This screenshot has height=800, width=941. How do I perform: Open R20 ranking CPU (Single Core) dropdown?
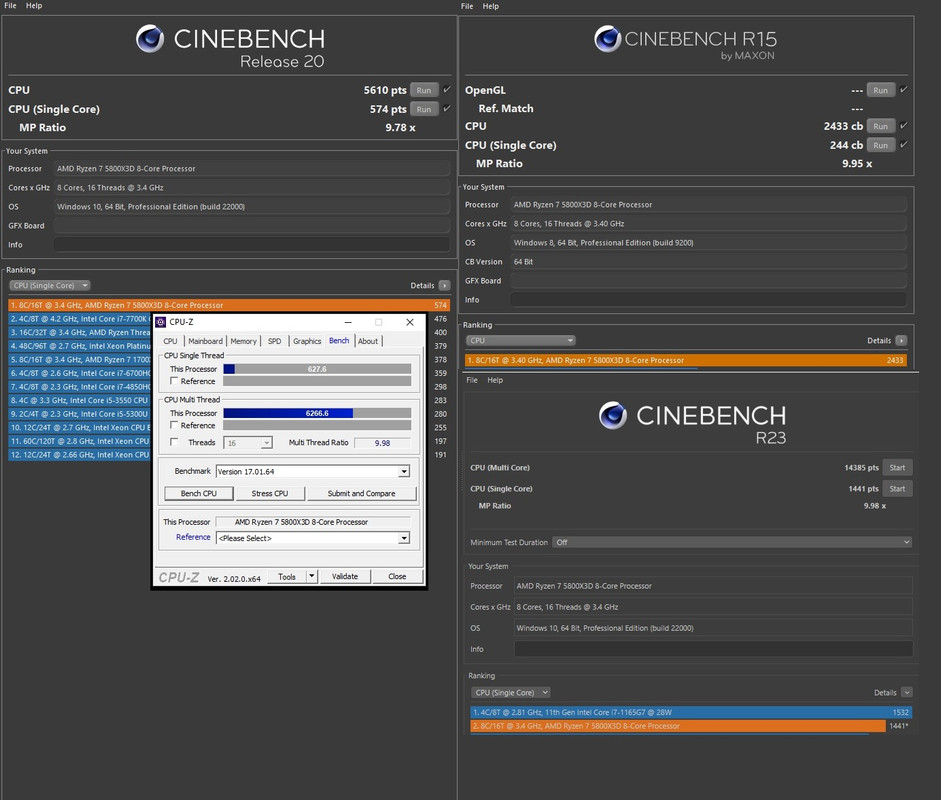50,286
